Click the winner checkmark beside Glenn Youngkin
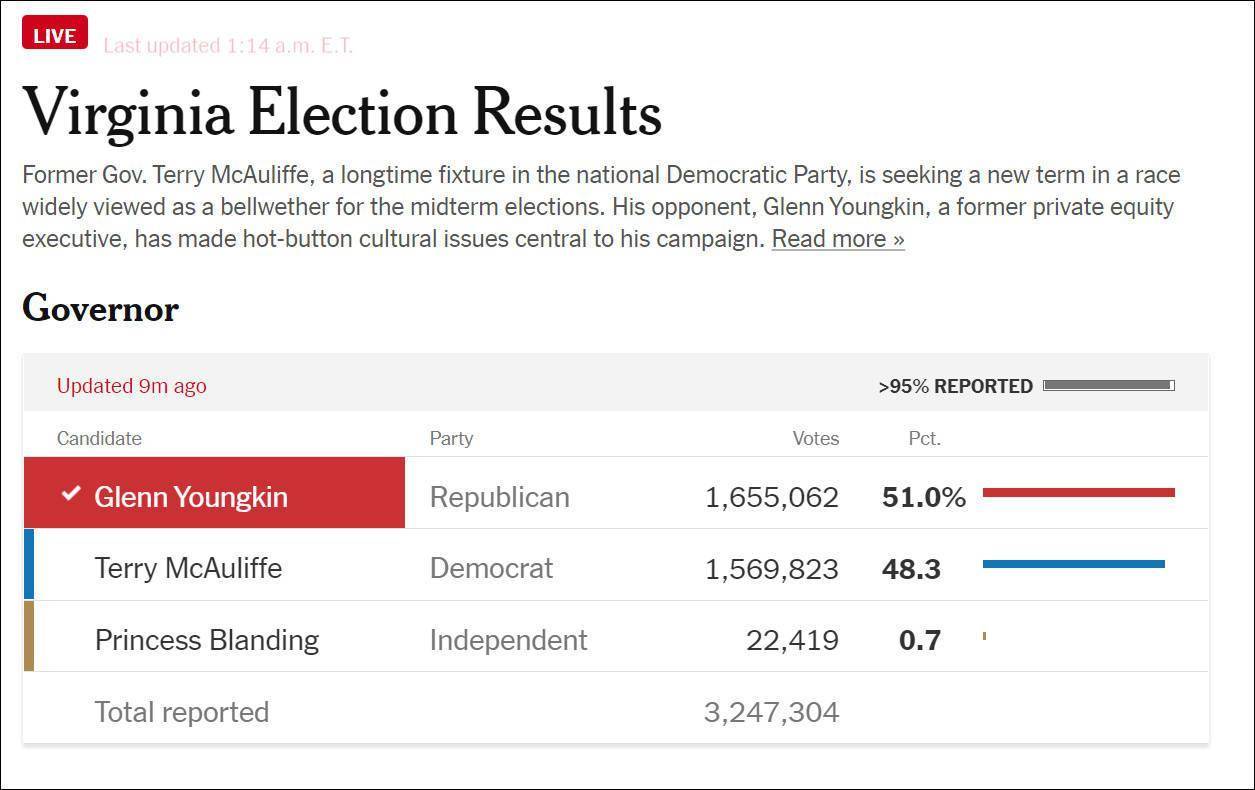Viewport: 1255px width, 790px height. click(70, 493)
